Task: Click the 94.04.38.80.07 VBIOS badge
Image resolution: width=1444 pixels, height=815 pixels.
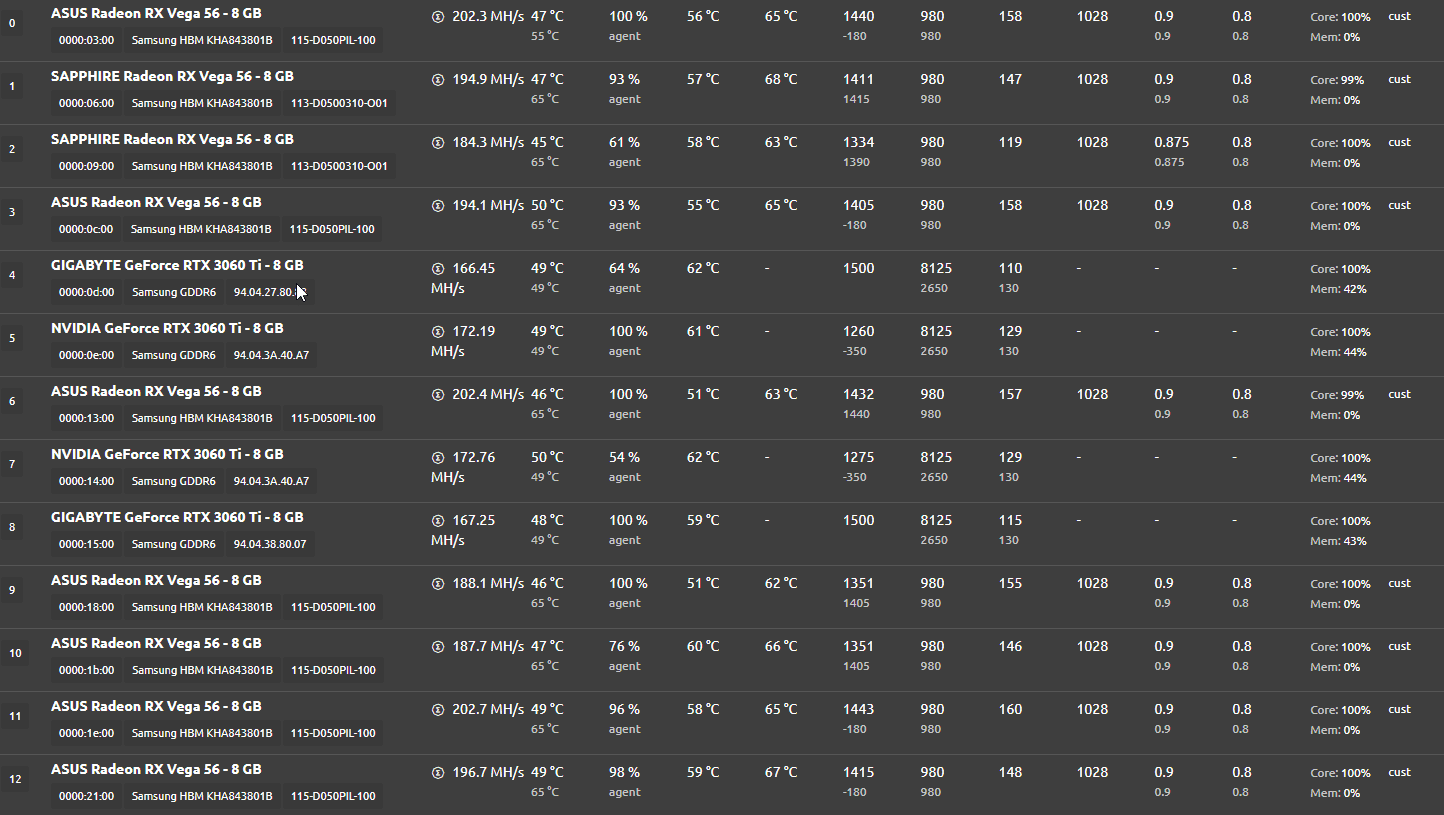Action: tap(270, 544)
